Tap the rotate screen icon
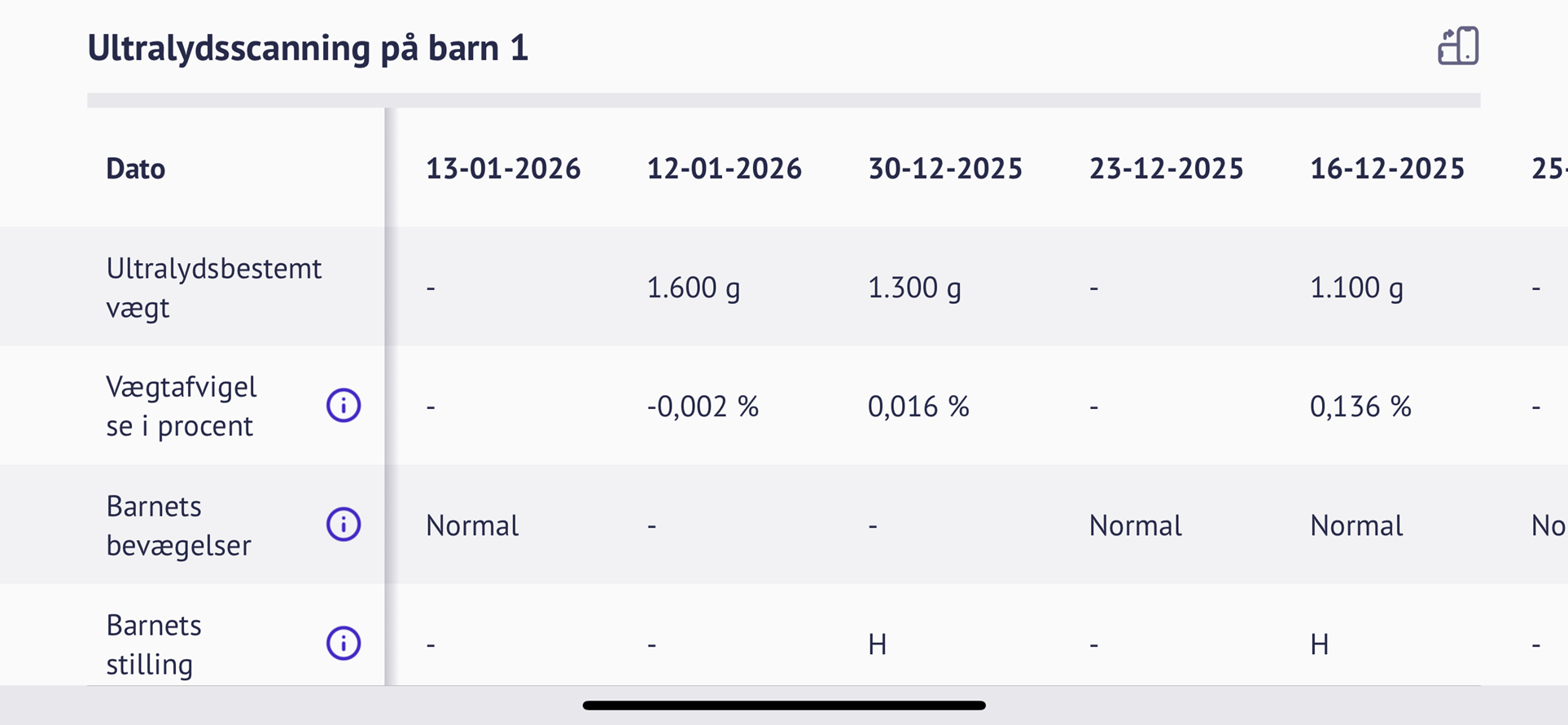 1457,46
